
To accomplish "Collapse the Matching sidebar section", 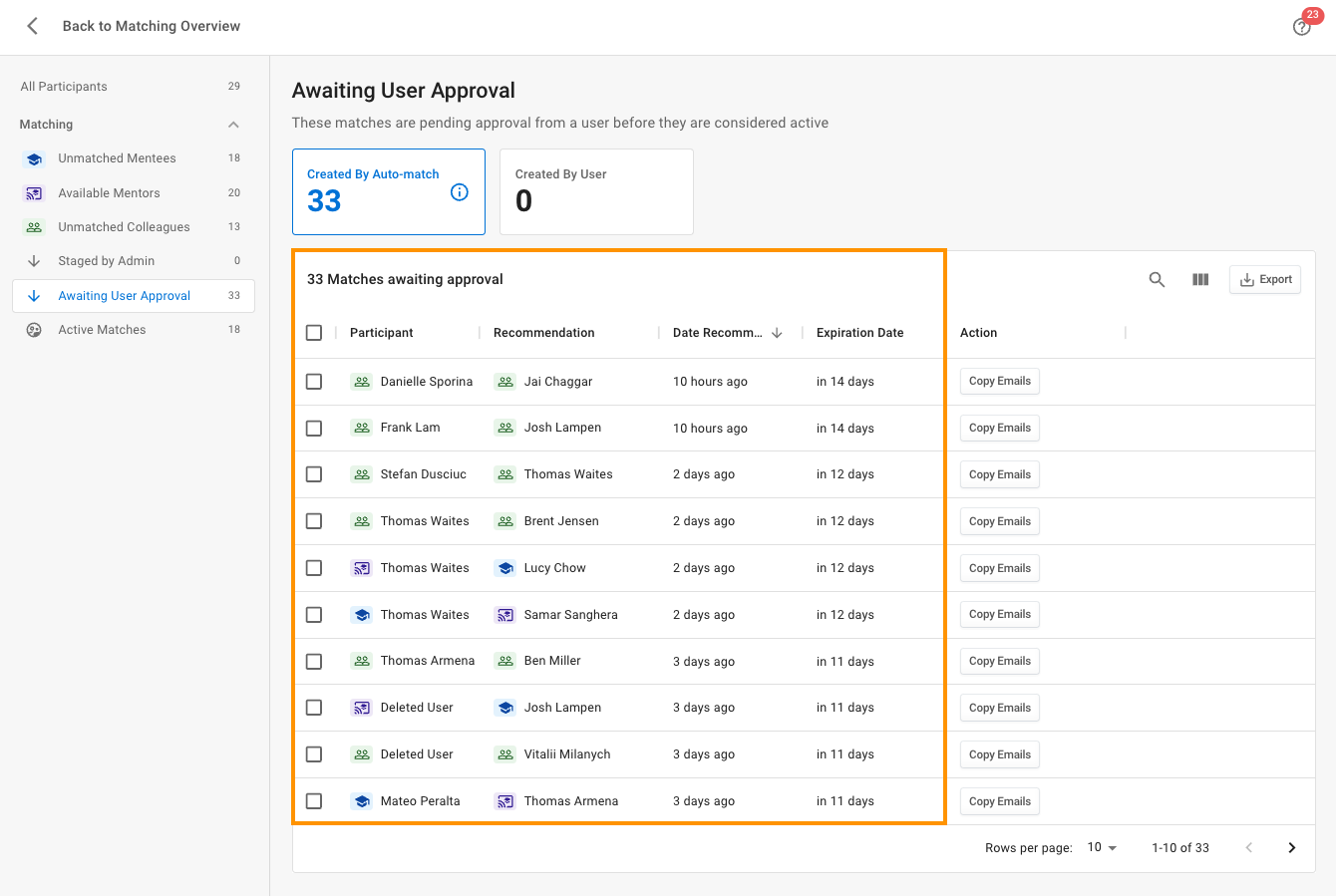I will 233,125.
